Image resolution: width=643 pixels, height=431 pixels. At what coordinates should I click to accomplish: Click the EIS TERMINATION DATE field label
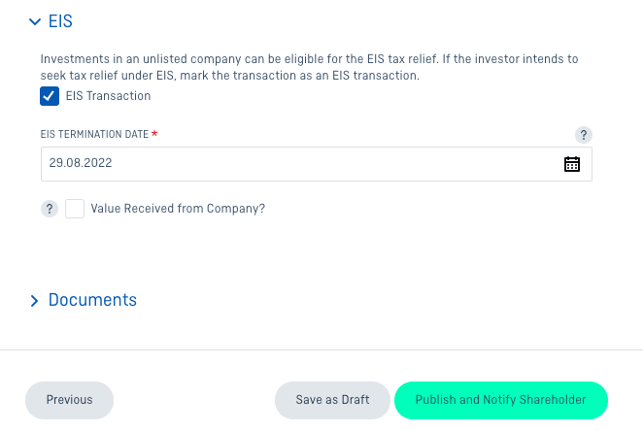point(94,135)
